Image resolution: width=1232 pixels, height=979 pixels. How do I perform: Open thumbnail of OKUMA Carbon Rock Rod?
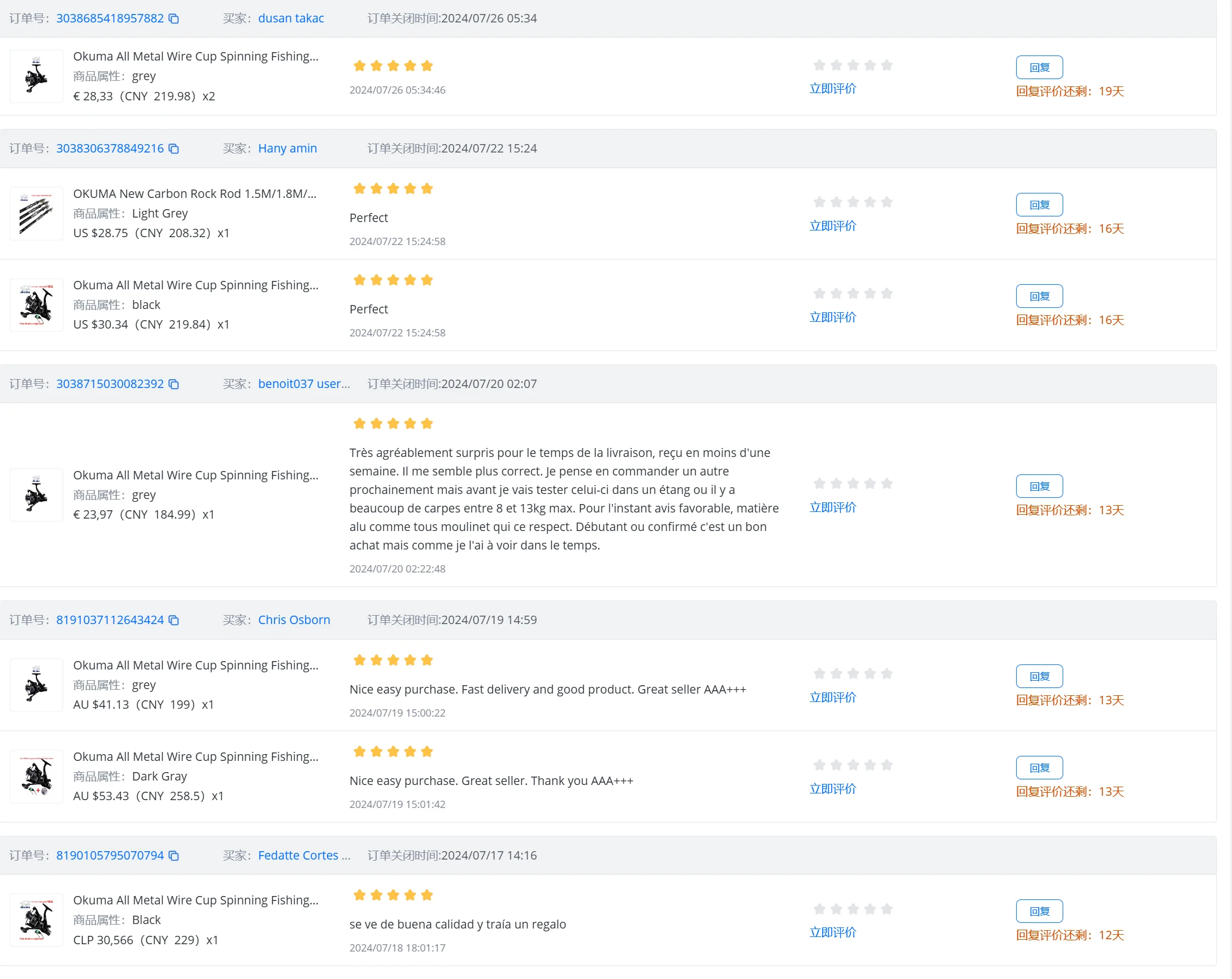[x=36, y=214]
